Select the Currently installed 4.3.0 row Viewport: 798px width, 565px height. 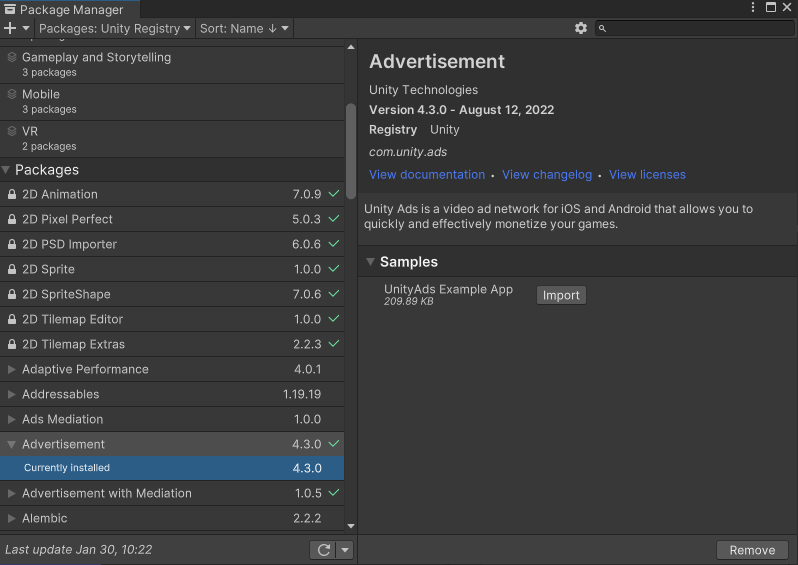tap(172, 468)
